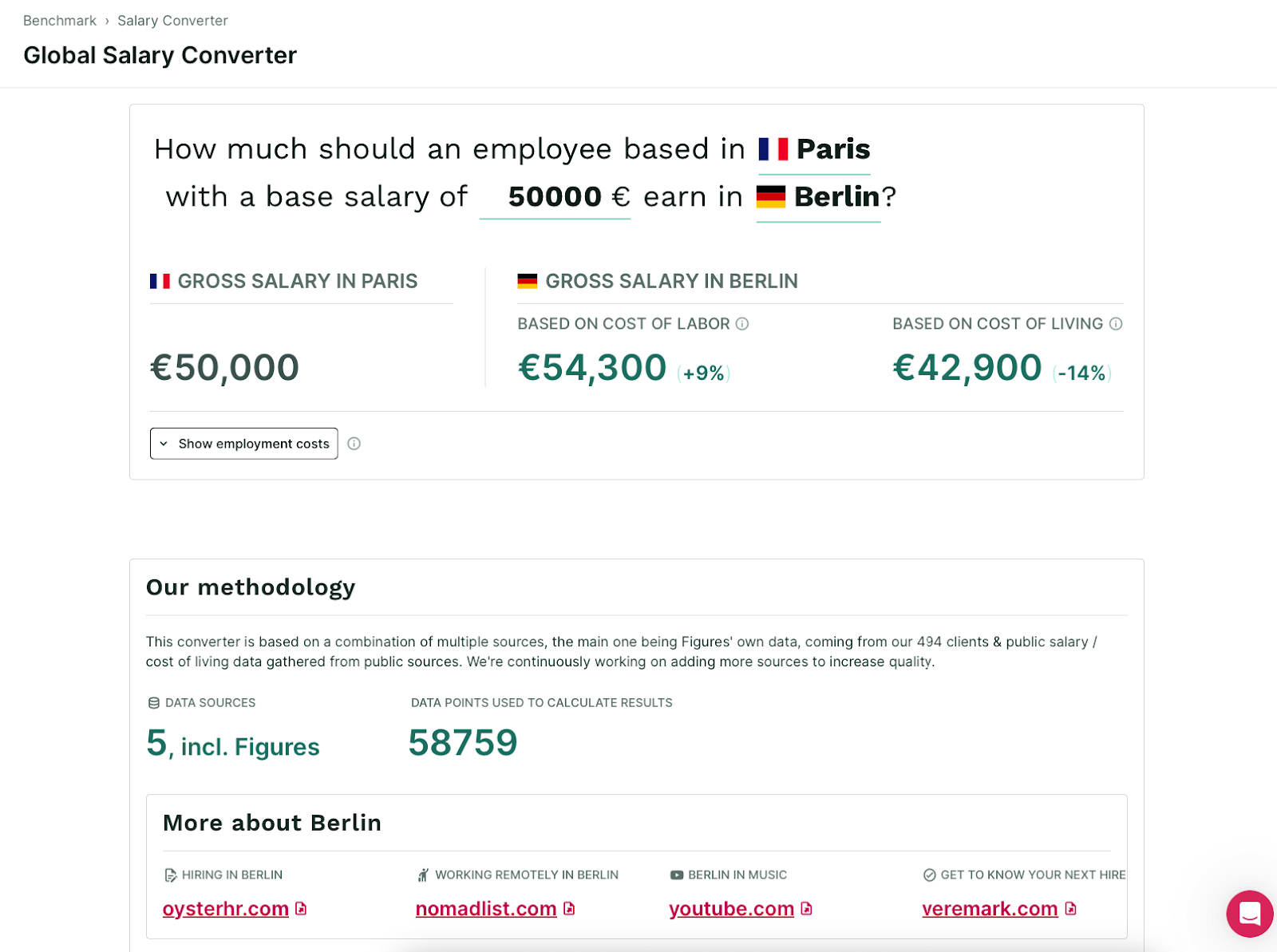Click the 50000 base salary input field

point(555,197)
